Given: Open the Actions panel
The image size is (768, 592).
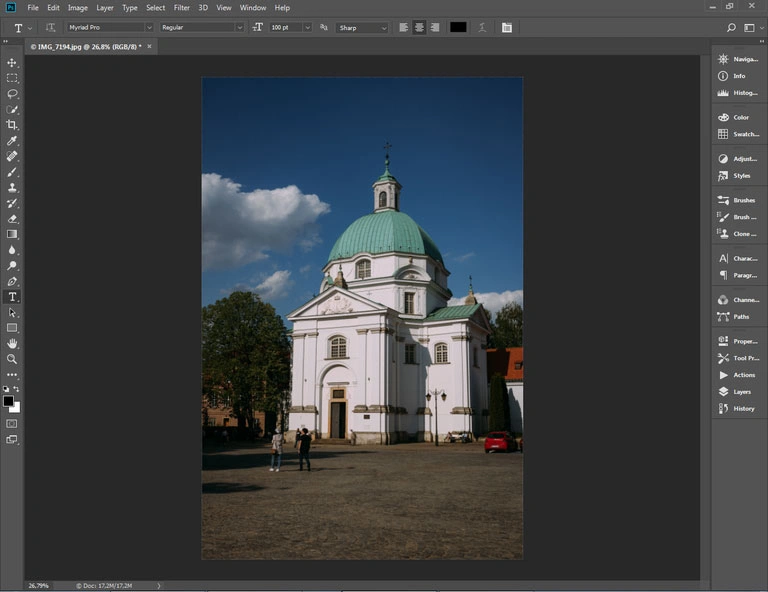Looking at the screenshot, I should (x=739, y=375).
